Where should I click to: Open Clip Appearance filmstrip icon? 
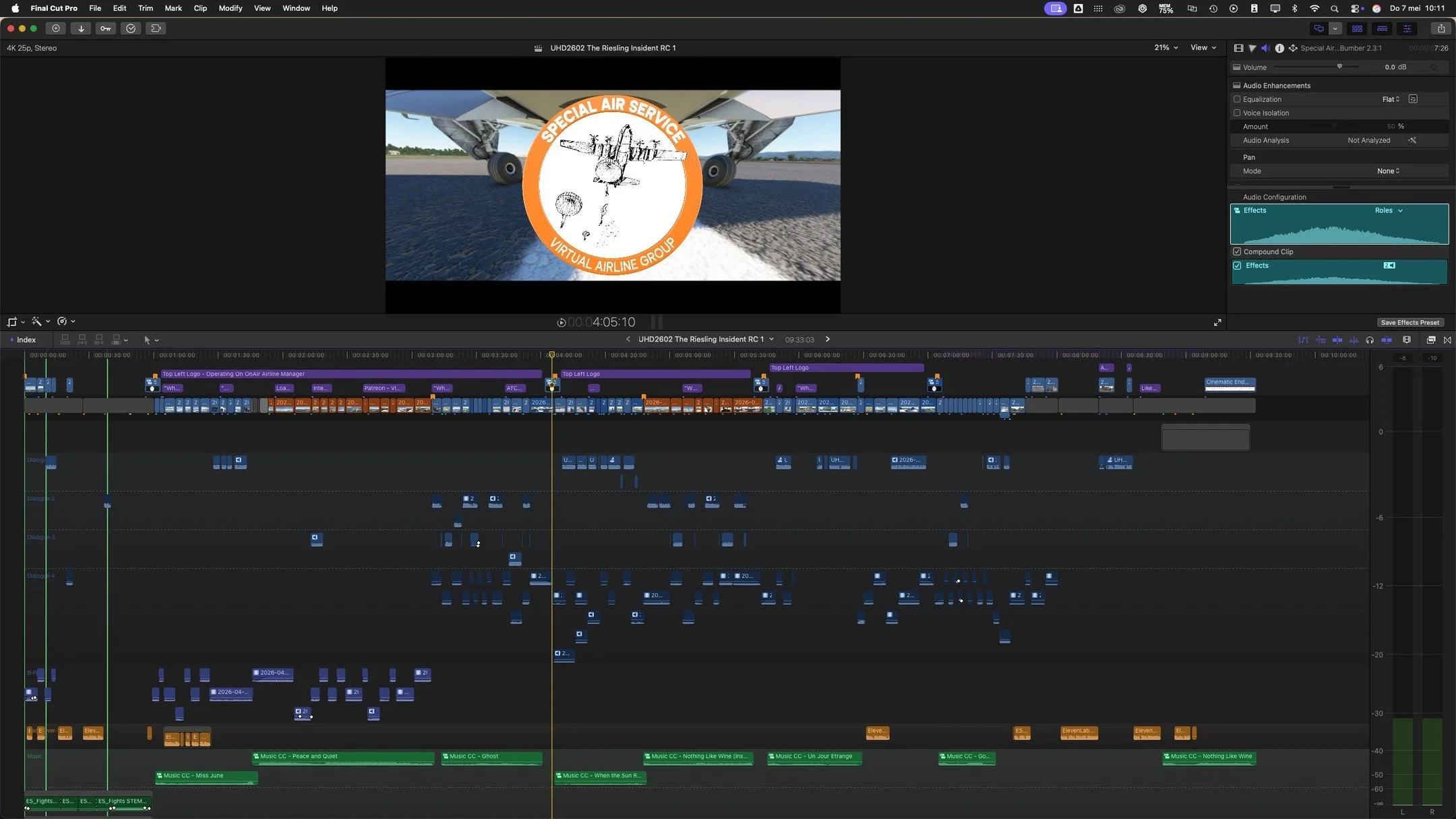[x=1407, y=340]
